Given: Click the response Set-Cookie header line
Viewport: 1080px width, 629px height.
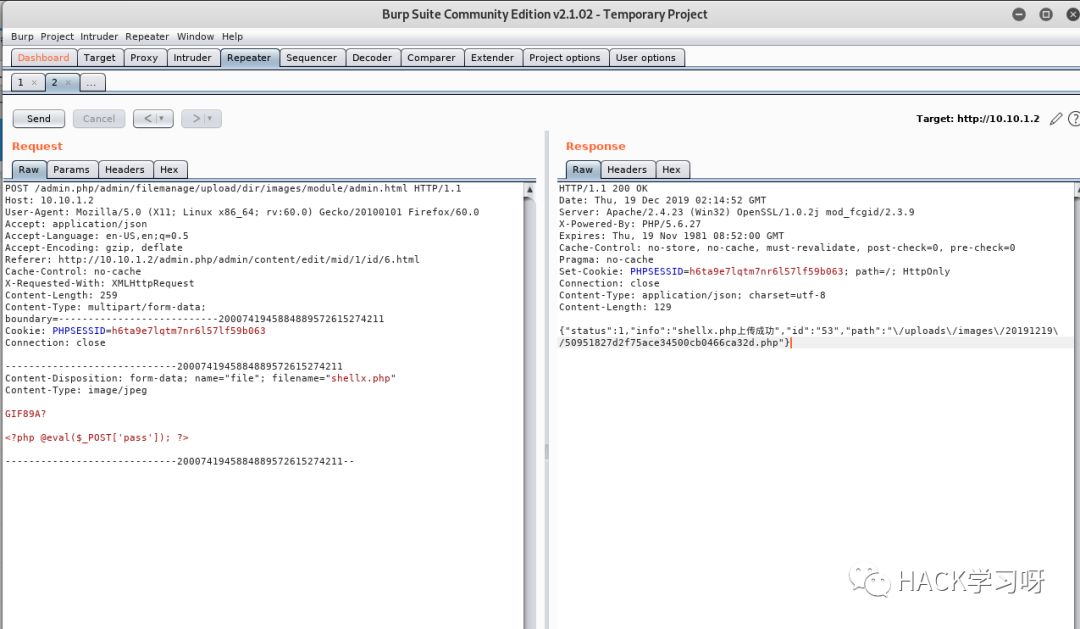Looking at the screenshot, I should pyautogui.click(x=754, y=271).
